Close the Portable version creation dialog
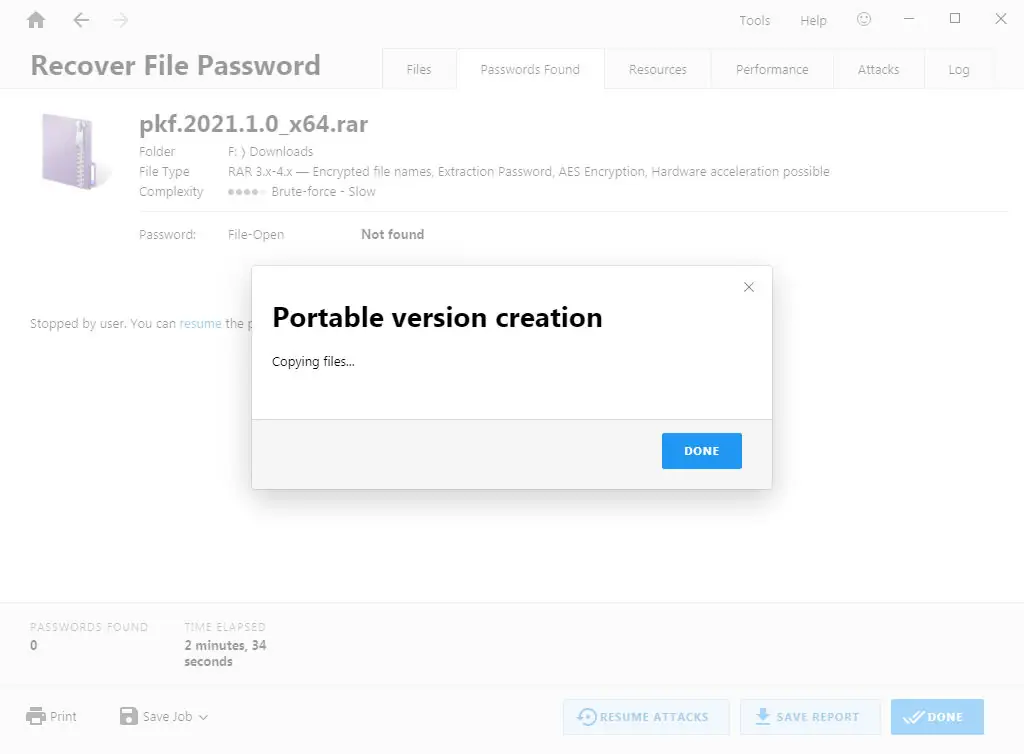This screenshot has width=1024, height=754. tap(749, 287)
